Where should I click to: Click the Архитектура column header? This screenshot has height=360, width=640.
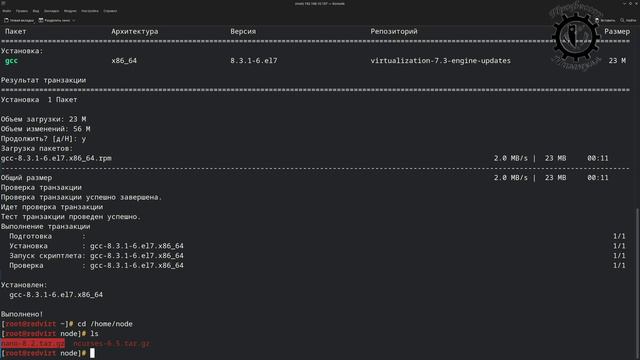tap(135, 31)
